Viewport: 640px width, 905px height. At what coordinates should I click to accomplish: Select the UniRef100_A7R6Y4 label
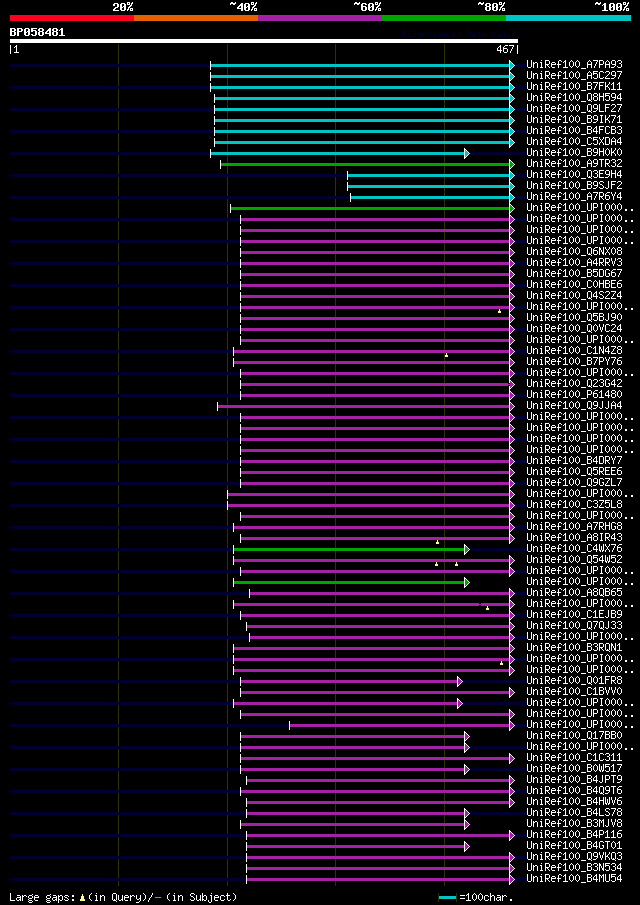point(574,196)
